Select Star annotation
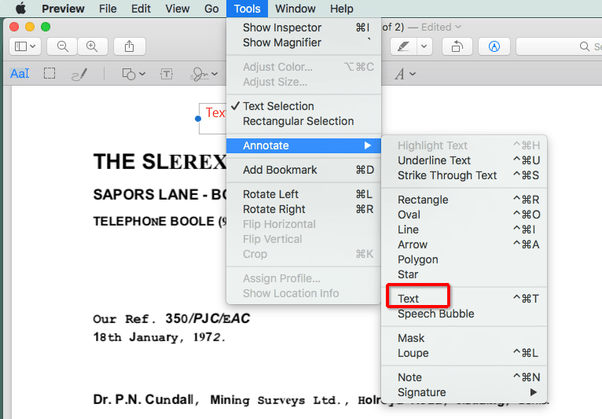 464,275
